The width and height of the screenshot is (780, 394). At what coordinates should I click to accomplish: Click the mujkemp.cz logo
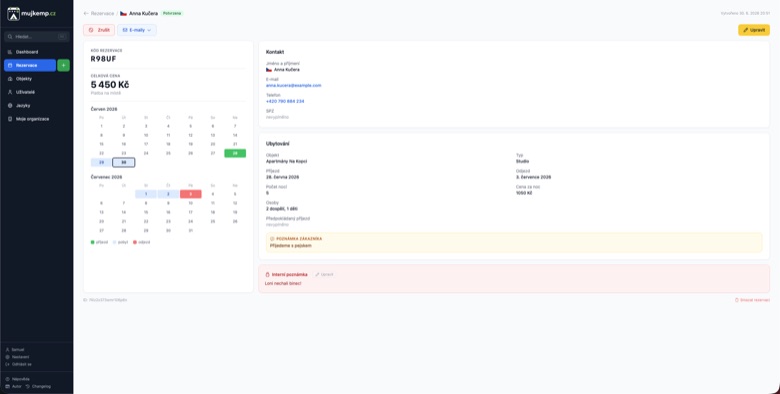(31, 13)
